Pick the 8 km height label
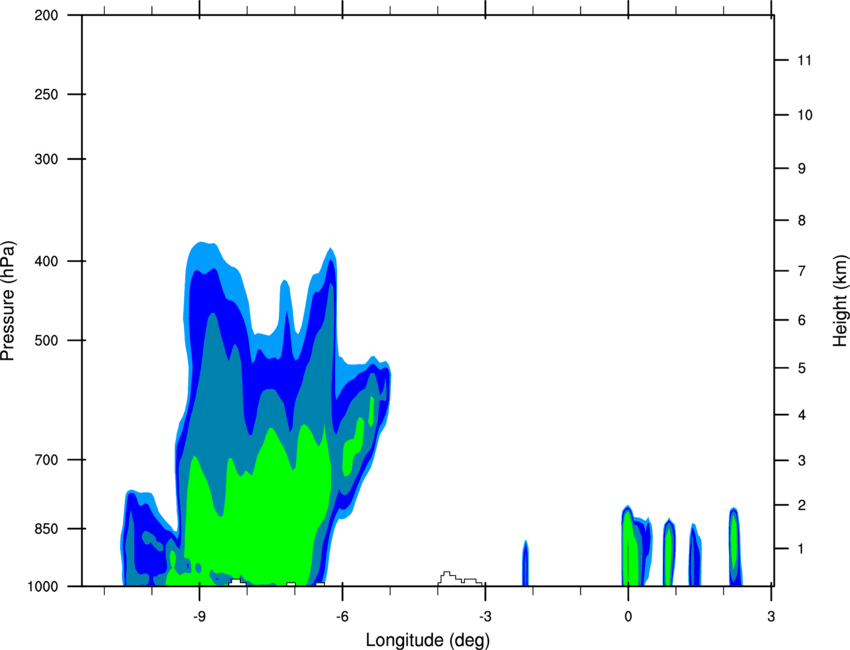Viewport: 850px width, 650px height. [x=802, y=221]
